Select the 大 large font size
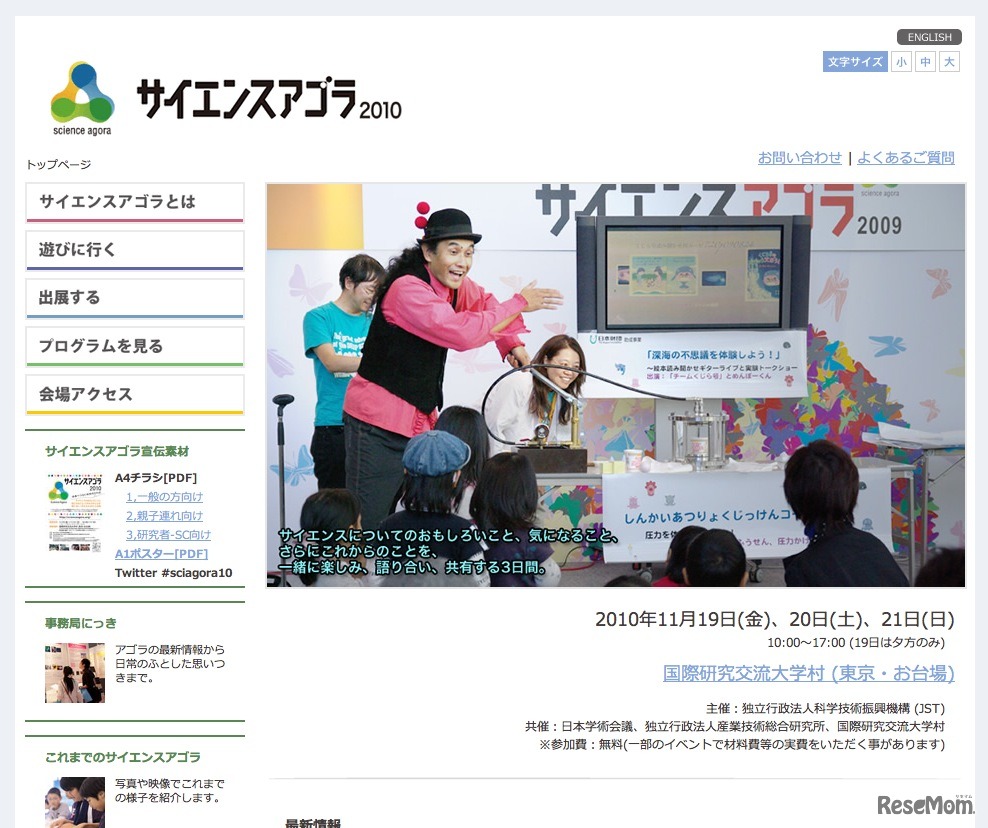The width and height of the screenshot is (988, 828). point(948,61)
